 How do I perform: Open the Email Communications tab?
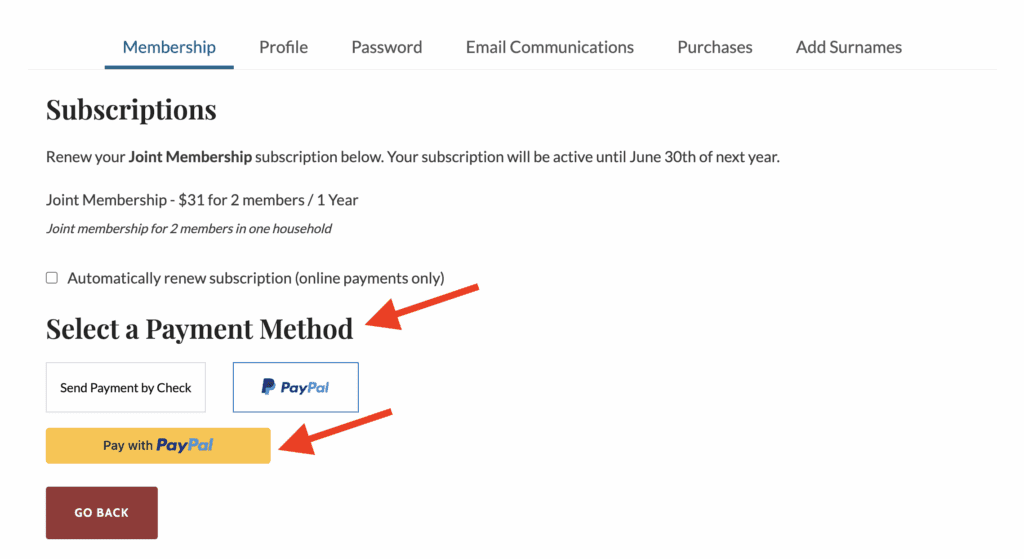(x=549, y=47)
